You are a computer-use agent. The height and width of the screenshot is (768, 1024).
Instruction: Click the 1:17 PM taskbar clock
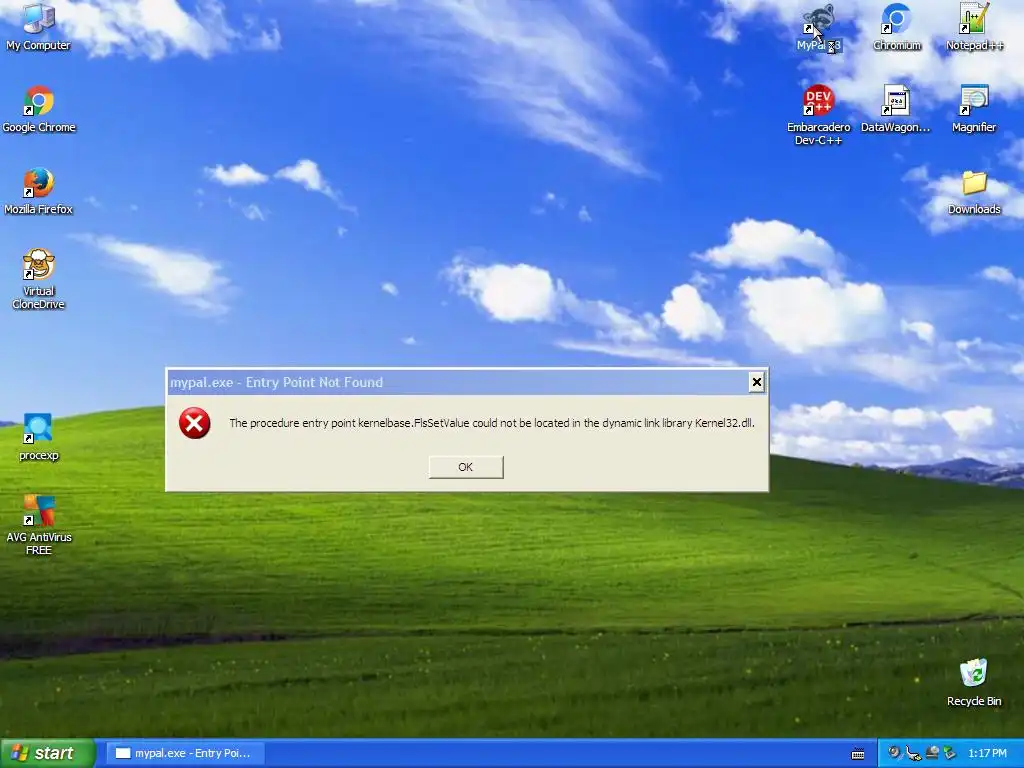[987, 754]
